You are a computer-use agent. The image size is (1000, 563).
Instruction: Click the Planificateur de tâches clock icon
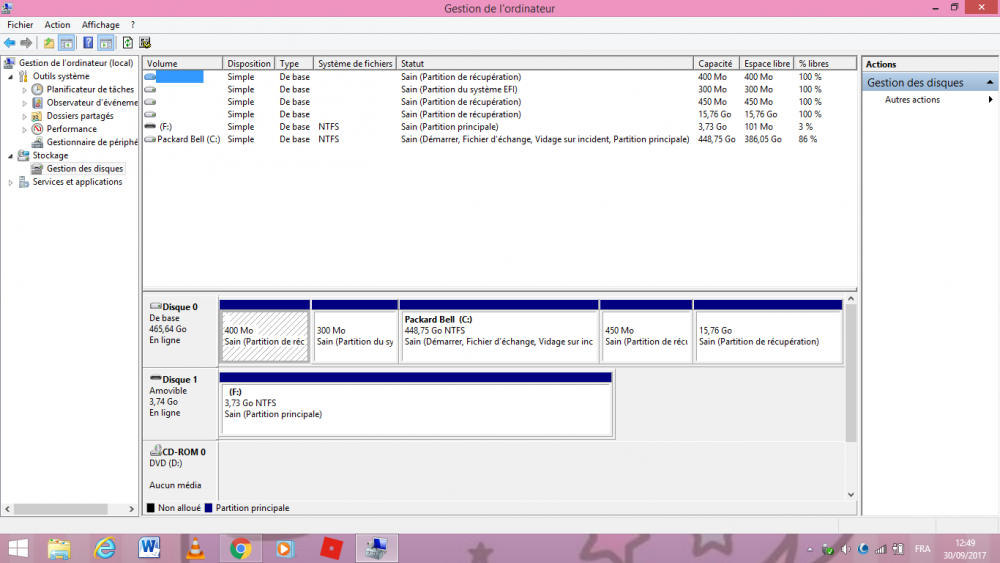tap(38, 89)
